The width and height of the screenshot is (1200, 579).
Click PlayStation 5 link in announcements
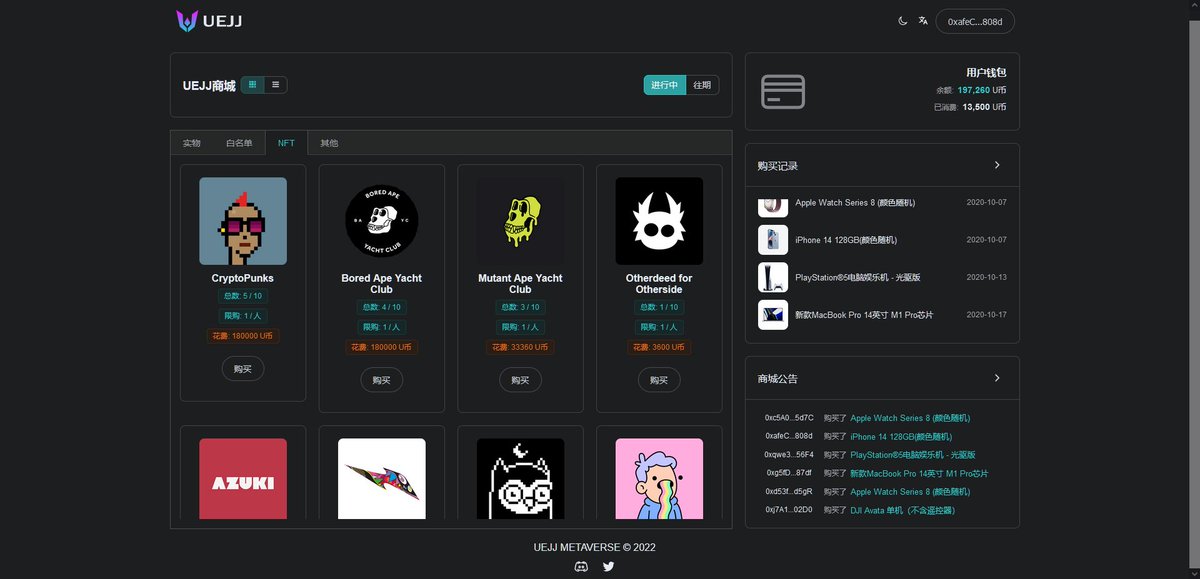point(913,455)
